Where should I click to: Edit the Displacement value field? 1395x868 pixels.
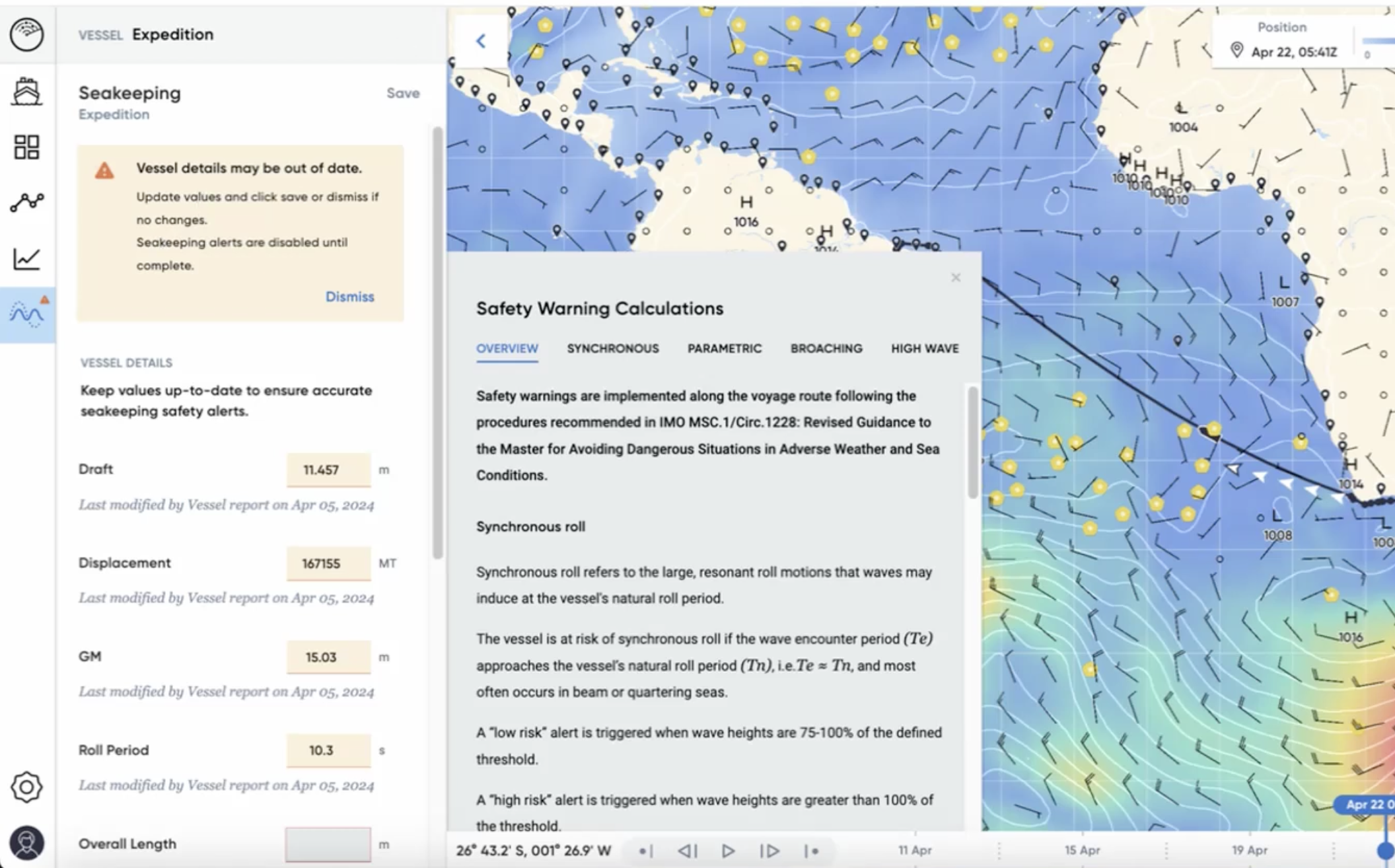point(328,563)
